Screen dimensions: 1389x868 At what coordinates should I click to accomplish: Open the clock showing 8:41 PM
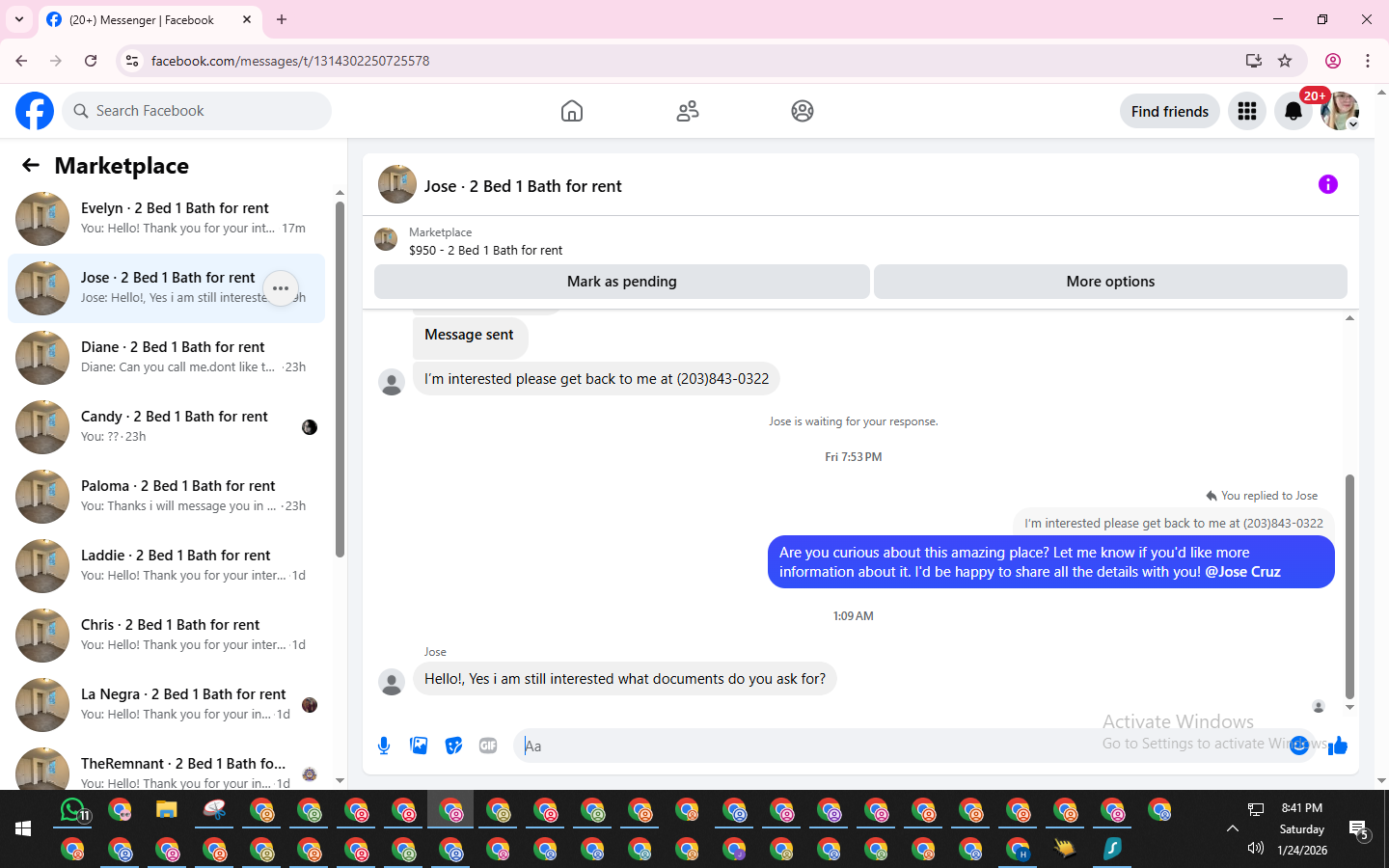click(1302, 808)
